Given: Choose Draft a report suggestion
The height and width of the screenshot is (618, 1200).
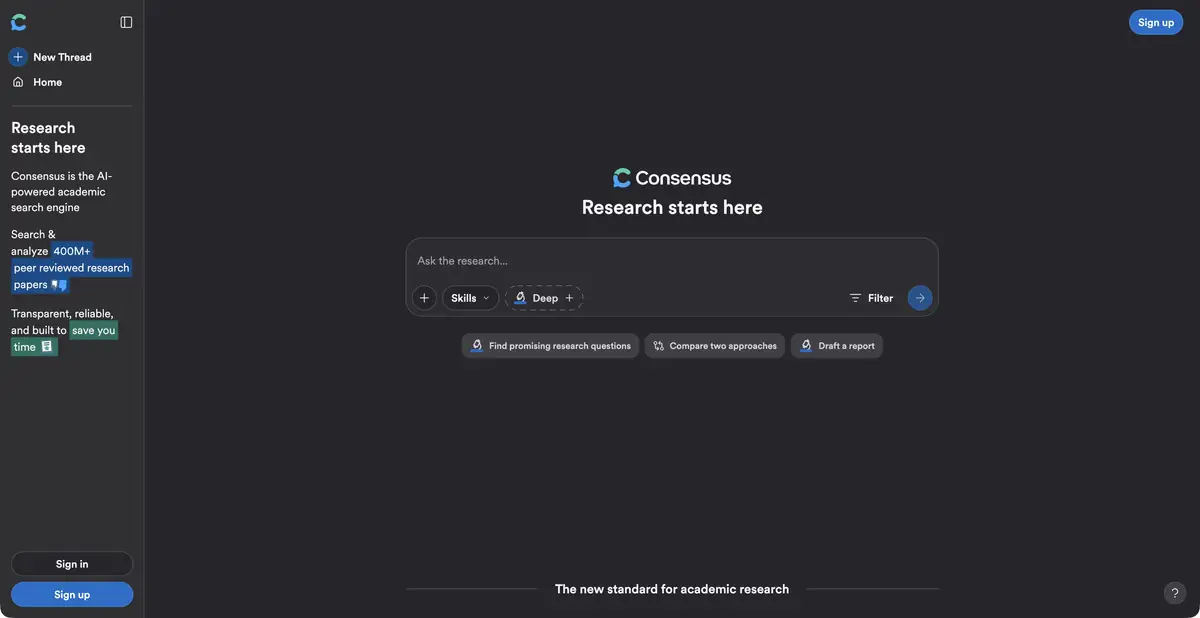Looking at the screenshot, I should click(x=837, y=346).
